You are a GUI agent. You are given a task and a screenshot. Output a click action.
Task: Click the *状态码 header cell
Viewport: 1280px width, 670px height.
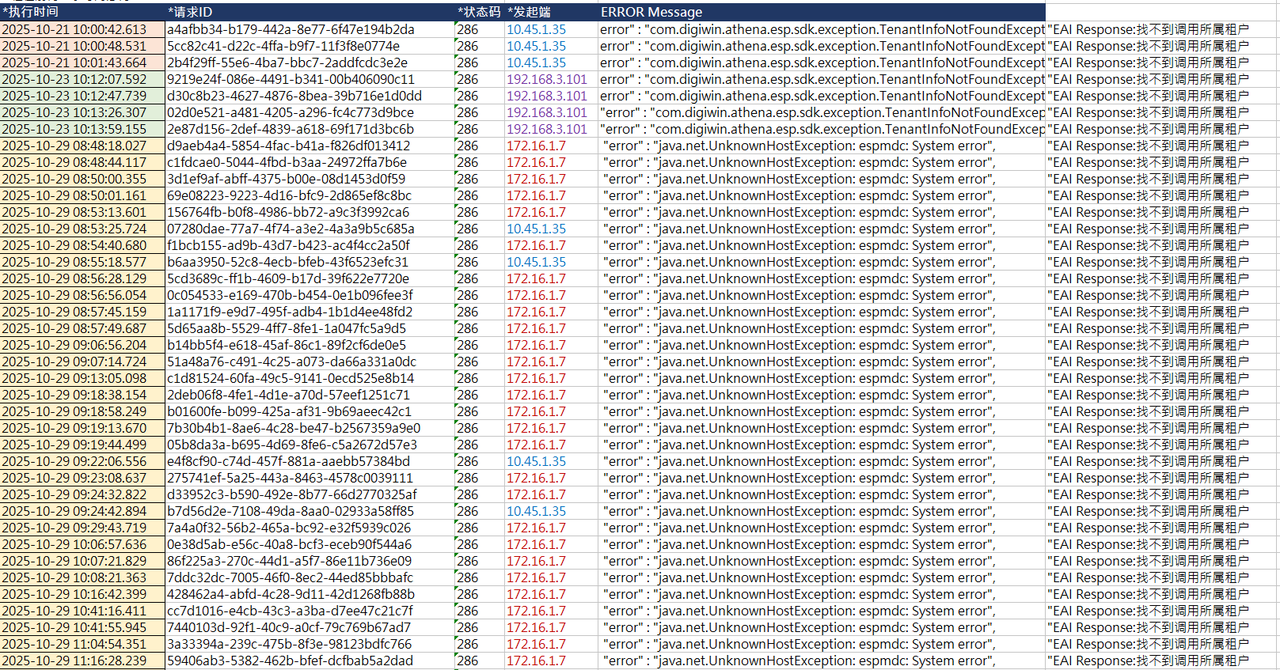[479, 12]
